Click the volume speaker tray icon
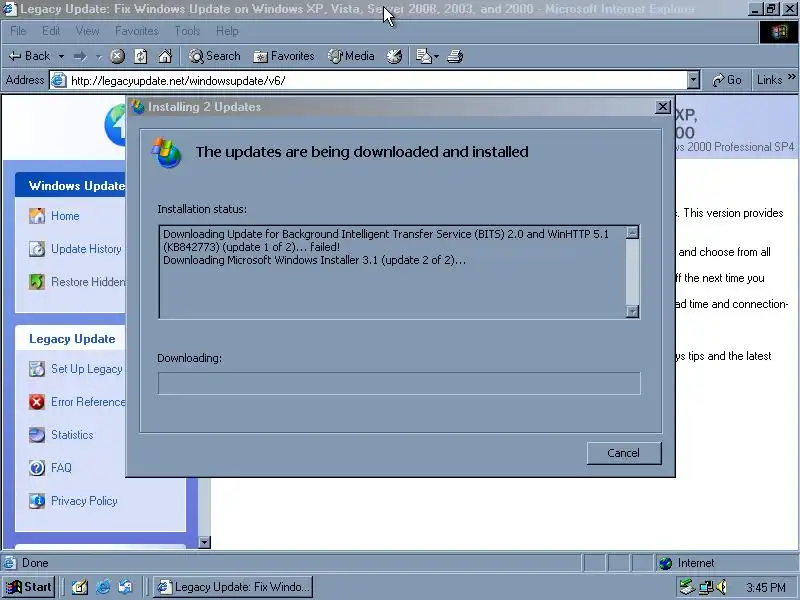Screen dimensions: 800x600 721,587
